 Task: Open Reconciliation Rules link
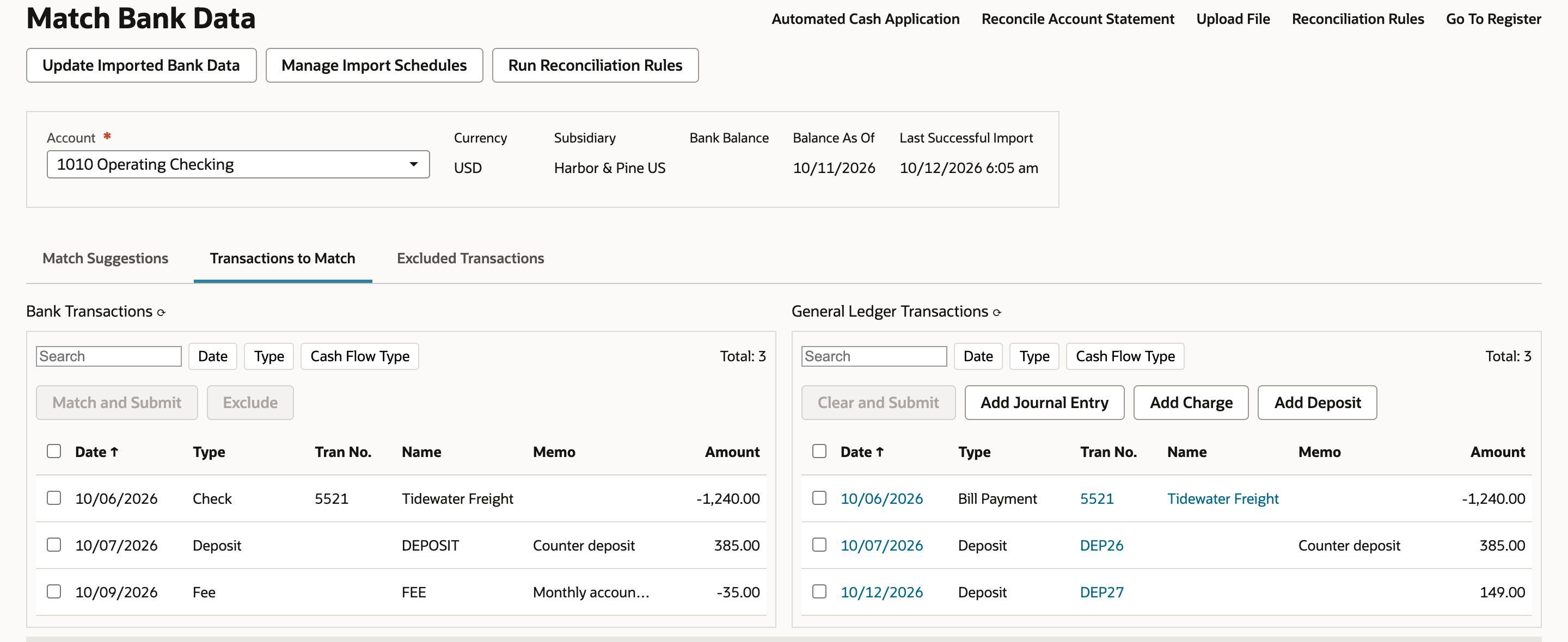pos(1358,19)
